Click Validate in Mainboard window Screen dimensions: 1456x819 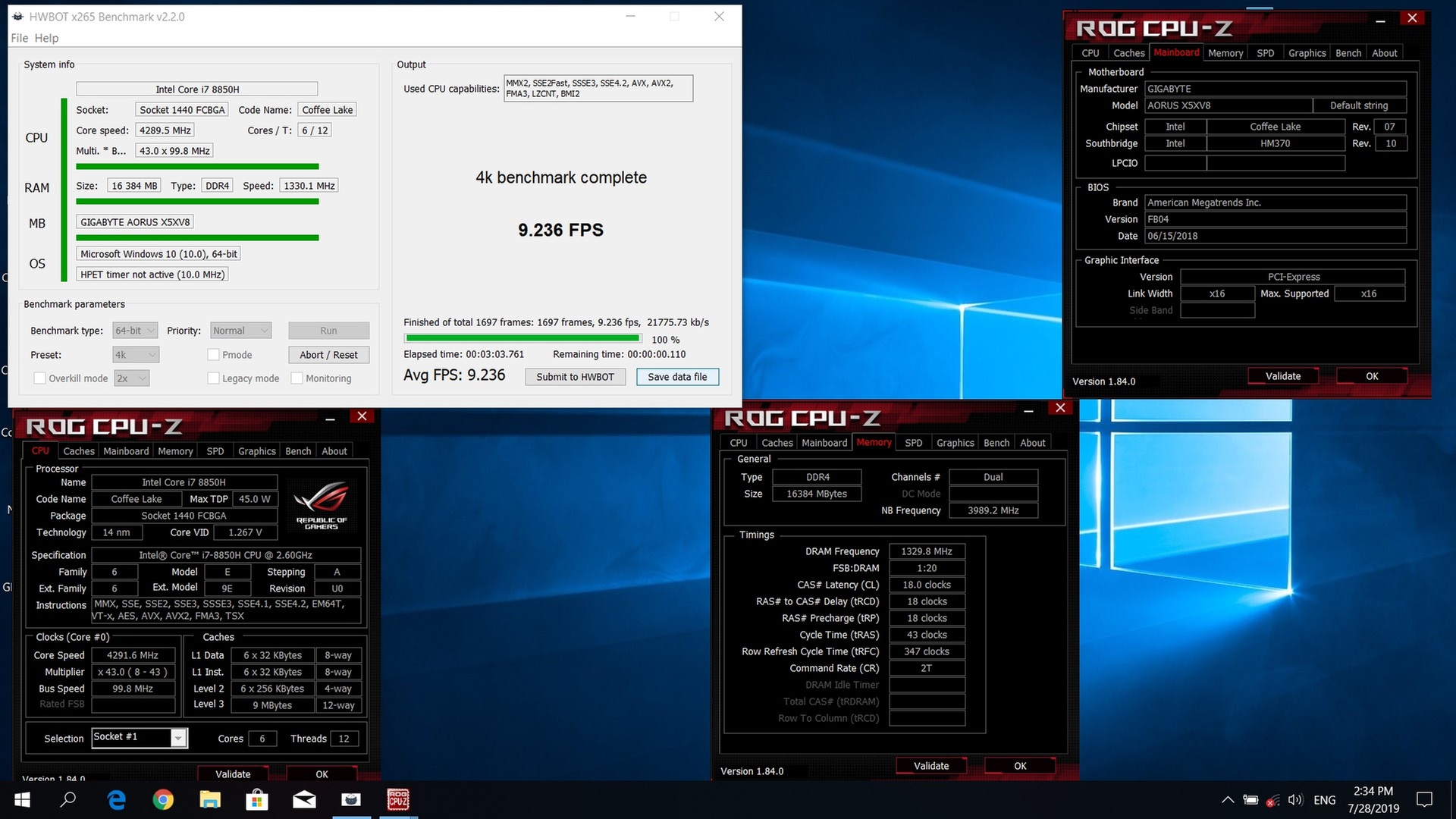click(1283, 376)
